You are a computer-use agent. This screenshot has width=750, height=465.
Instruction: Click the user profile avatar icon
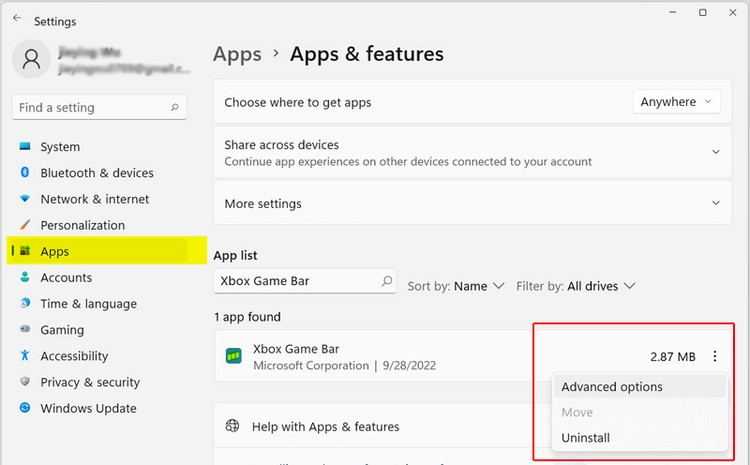coord(31,59)
